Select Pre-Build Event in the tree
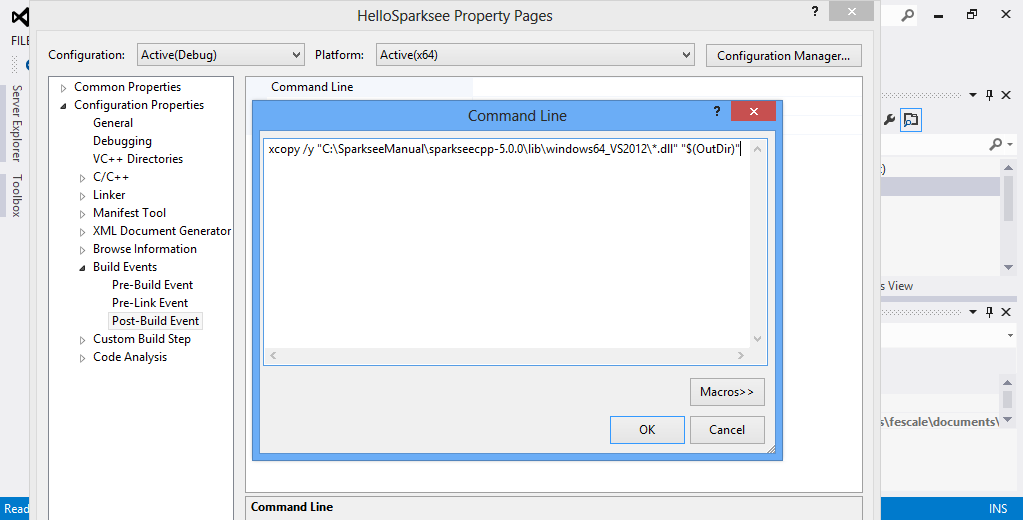Screen dimensions: 1023x520 coord(152,284)
